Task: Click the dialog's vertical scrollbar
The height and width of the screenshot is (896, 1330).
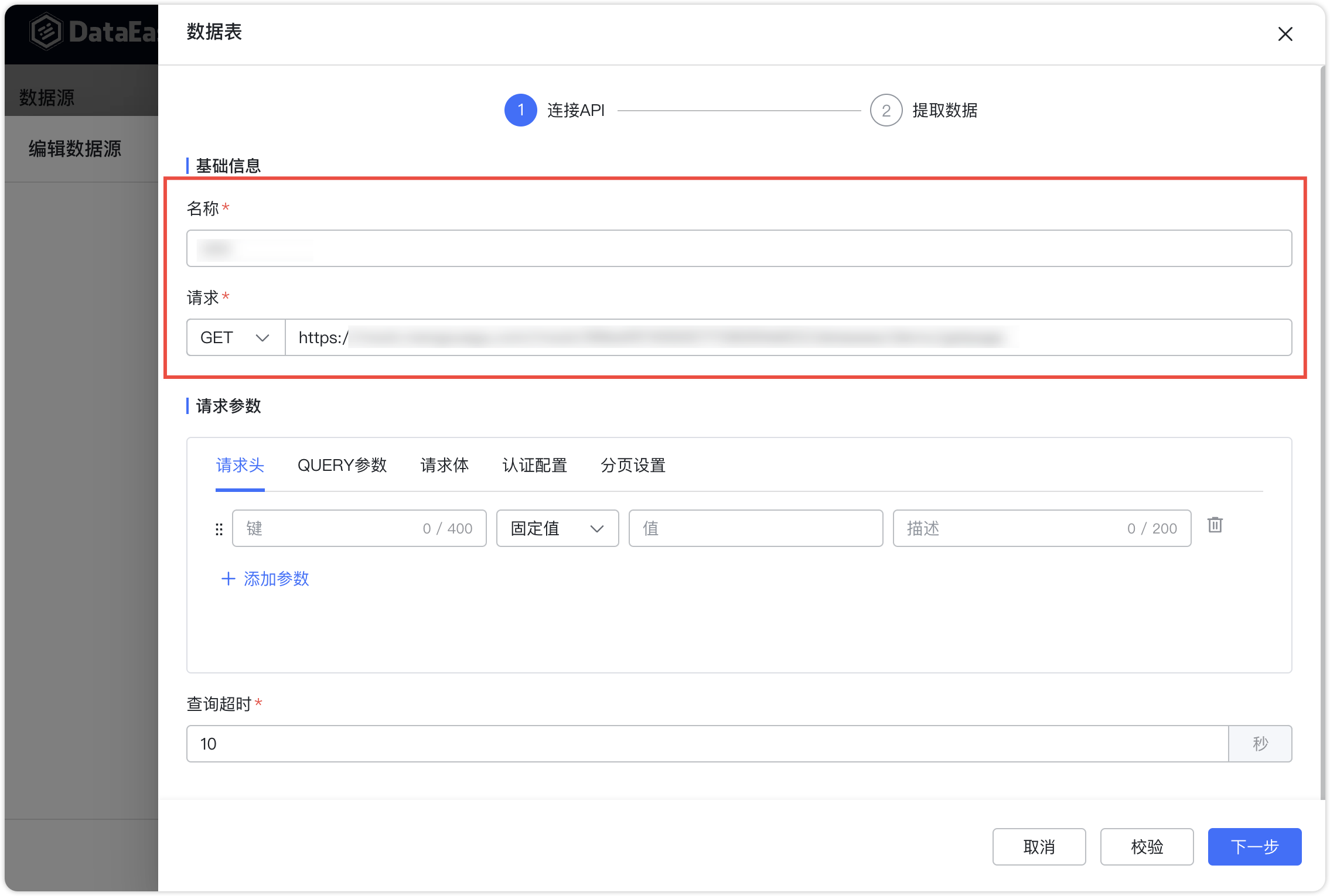Action: (1322, 433)
